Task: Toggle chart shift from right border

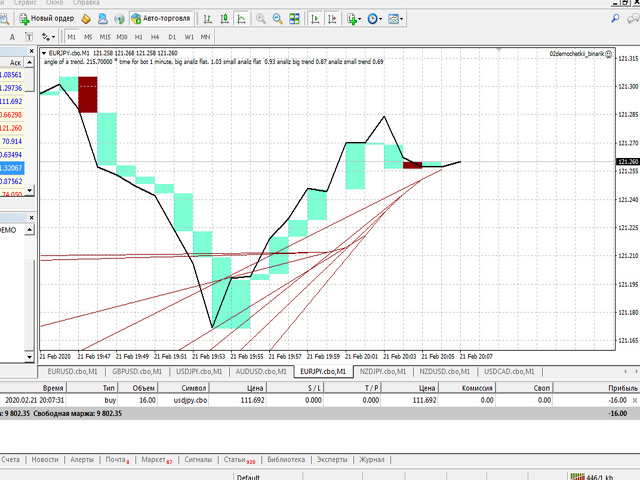Action: pos(332,19)
